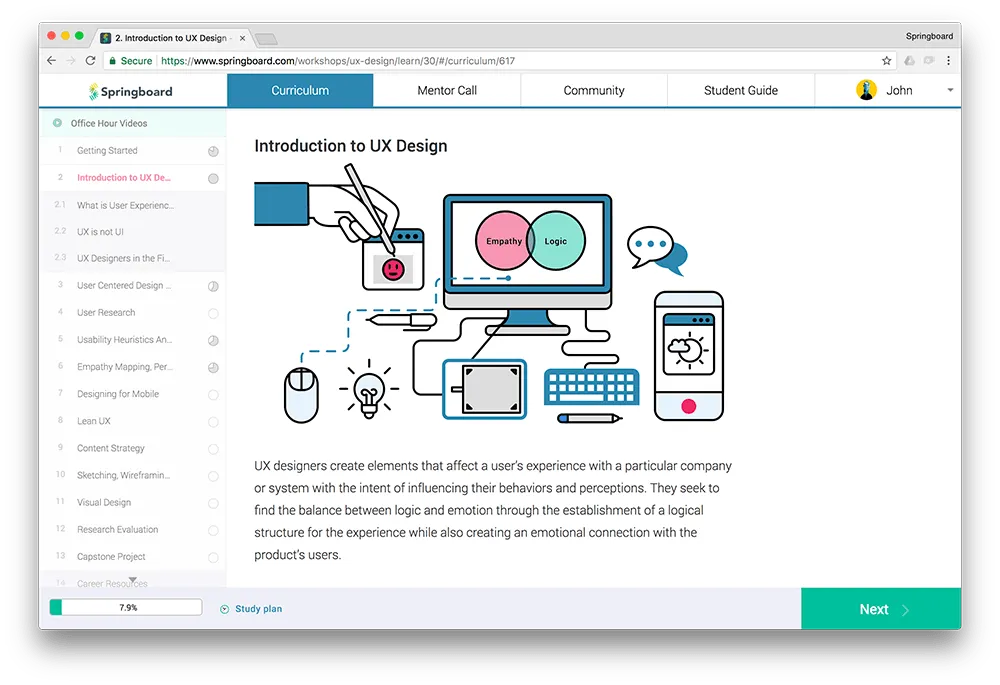Open unit 3 User Centered Design

click(x=133, y=286)
